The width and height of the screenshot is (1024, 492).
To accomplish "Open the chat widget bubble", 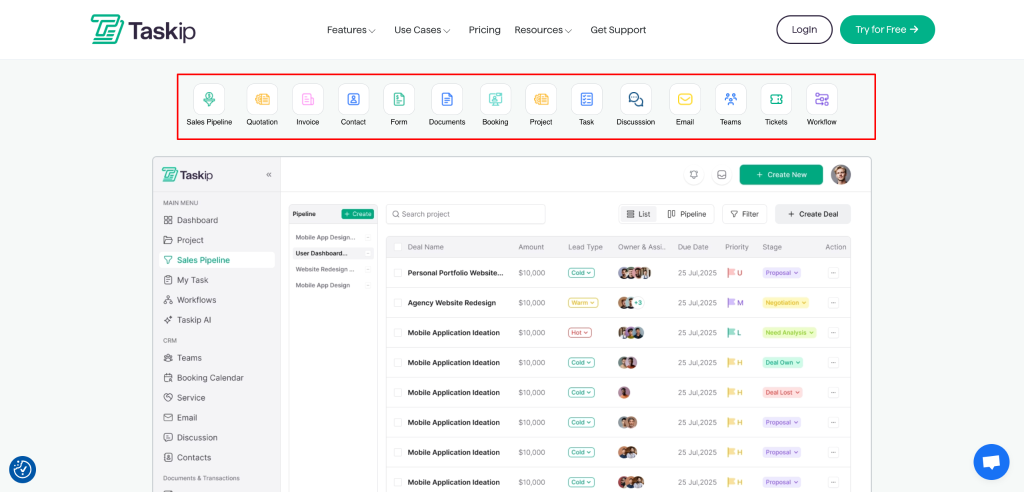I will (x=991, y=462).
